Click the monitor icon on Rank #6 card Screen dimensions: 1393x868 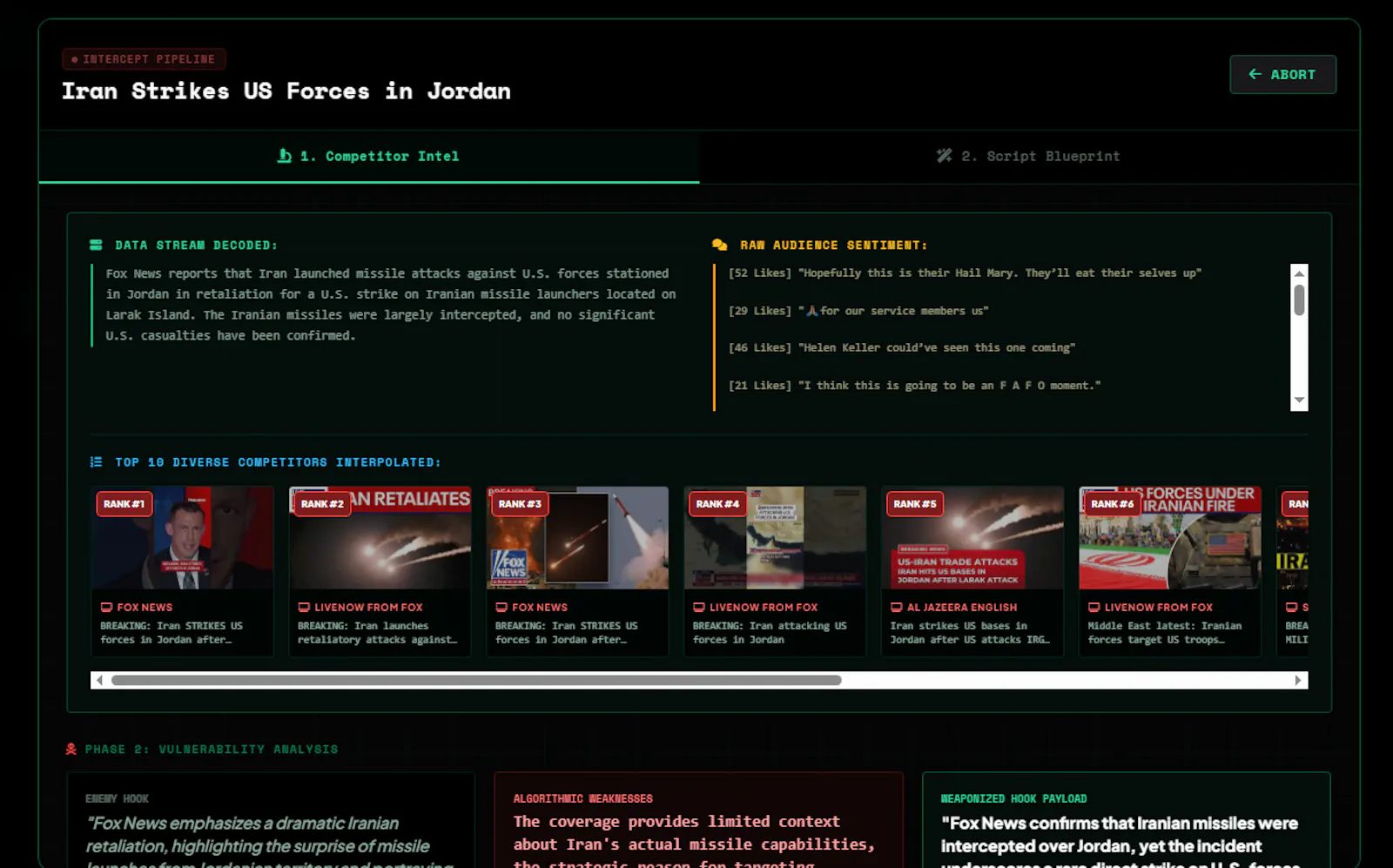[x=1094, y=608]
